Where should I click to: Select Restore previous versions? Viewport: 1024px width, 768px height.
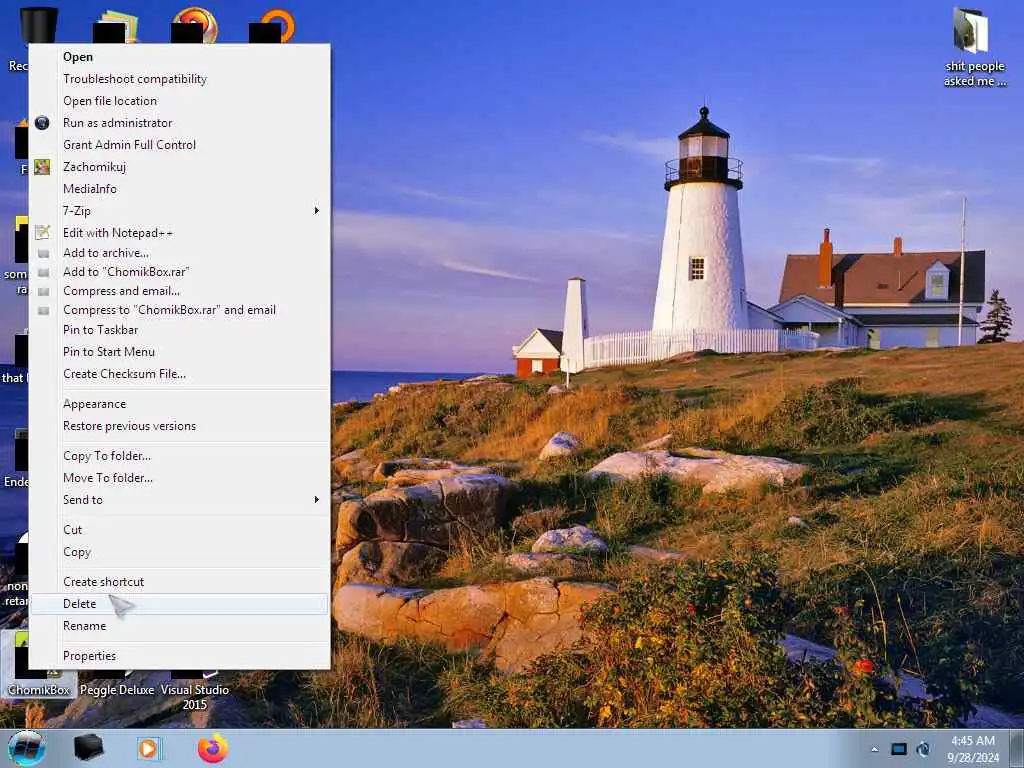[179, 426]
